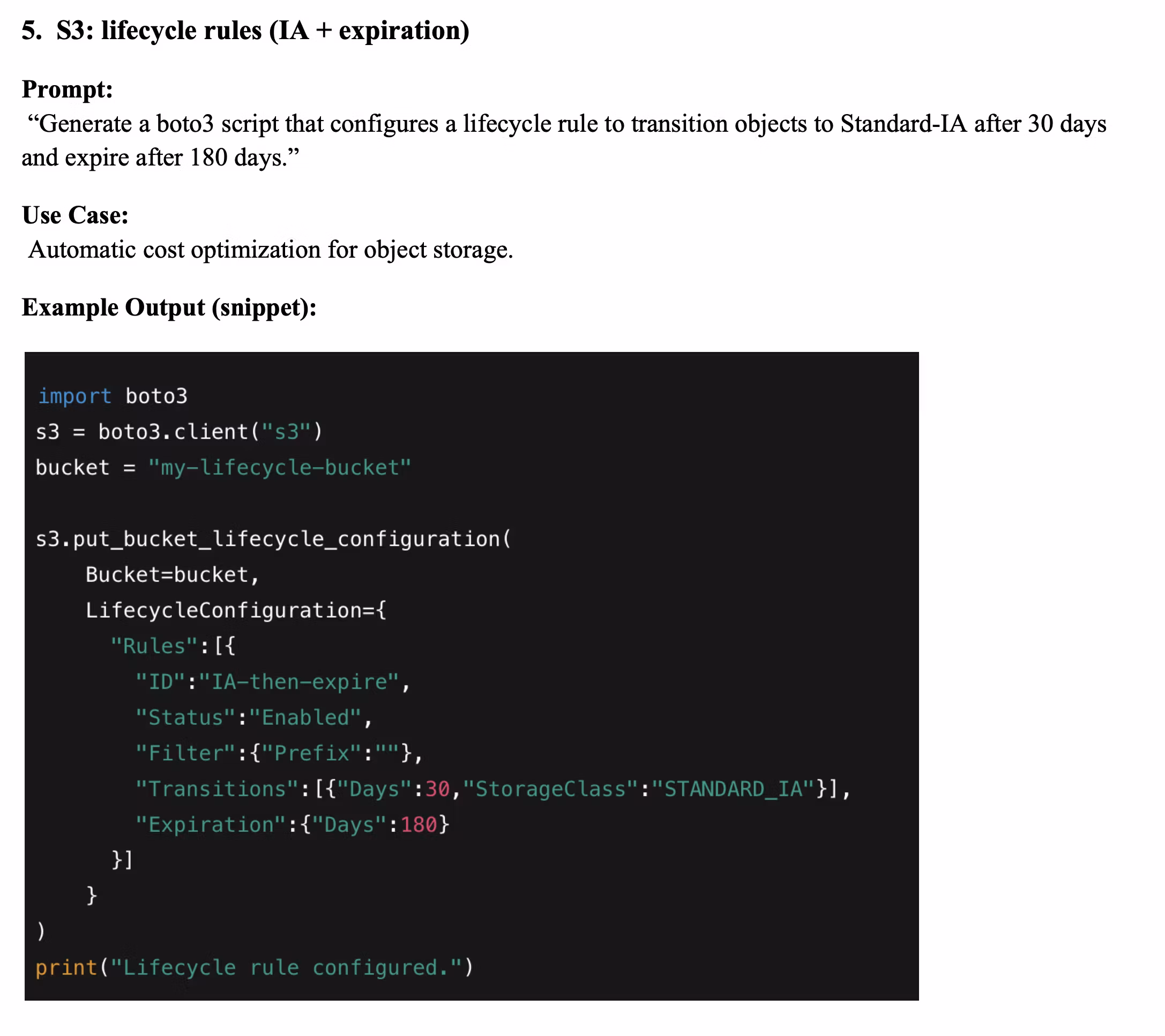1165x1036 pixels.
Task: Click the 'Bucket=bucket,' argument line
Action: 172,574
